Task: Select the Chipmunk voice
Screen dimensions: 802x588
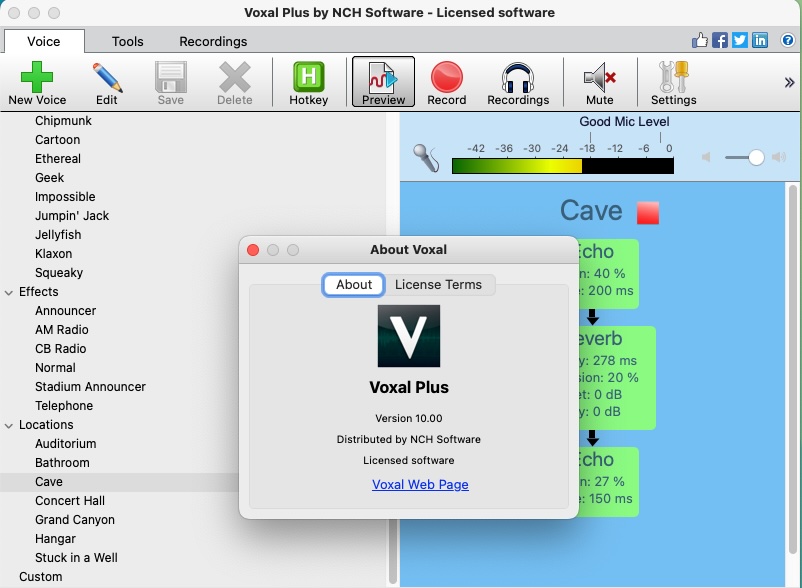Action: pos(63,121)
